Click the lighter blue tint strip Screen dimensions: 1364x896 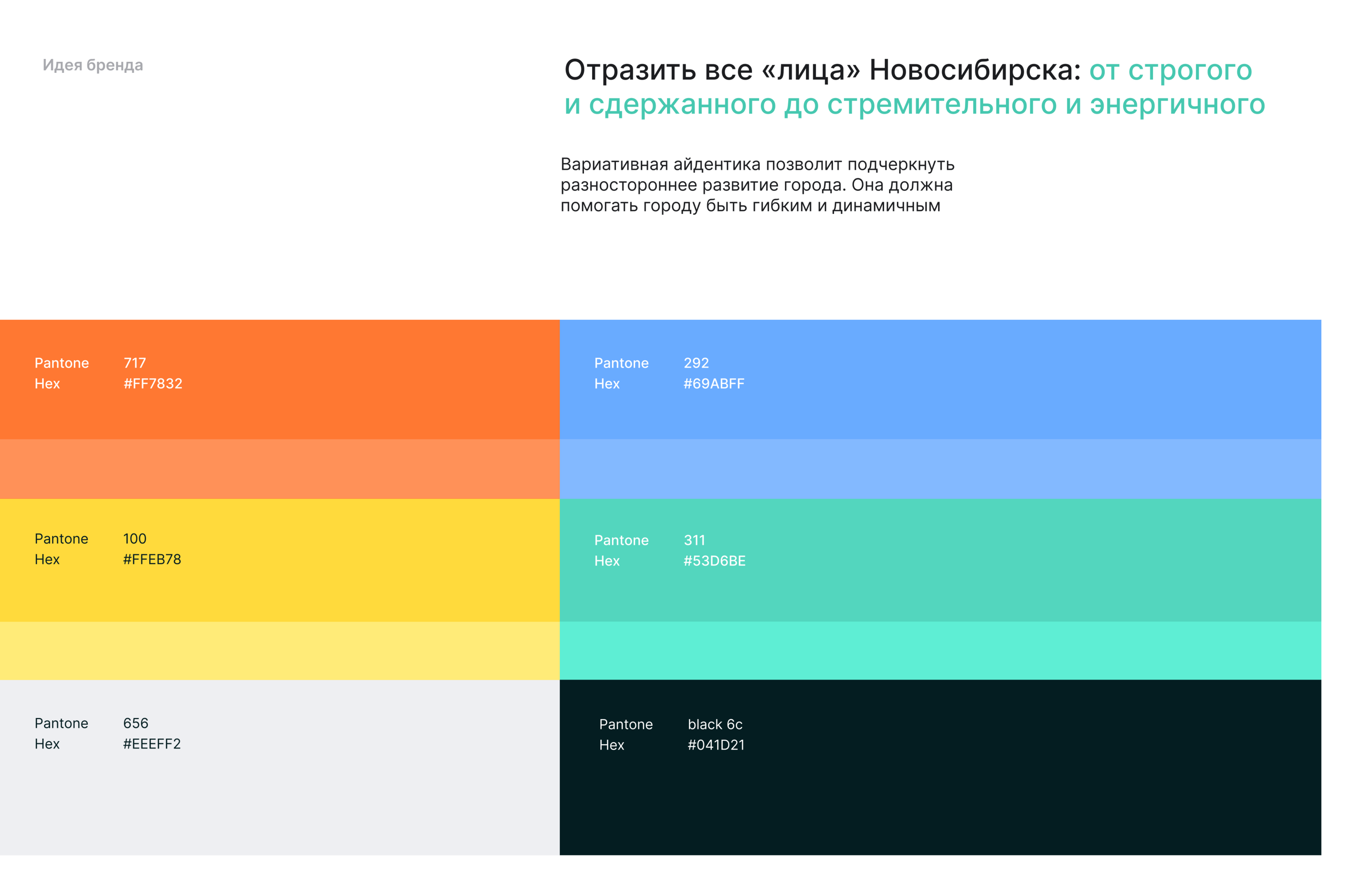point(940,468)
